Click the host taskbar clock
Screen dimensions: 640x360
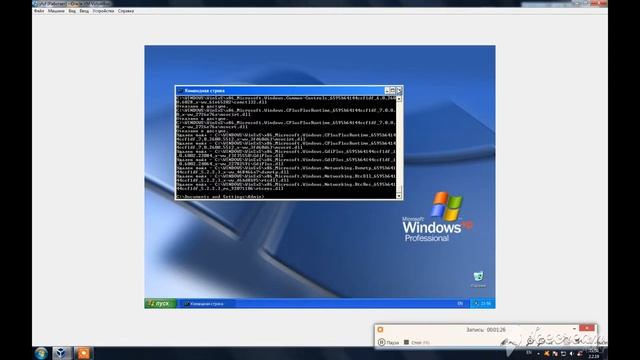pyautogui.click(x=594, y=353)
